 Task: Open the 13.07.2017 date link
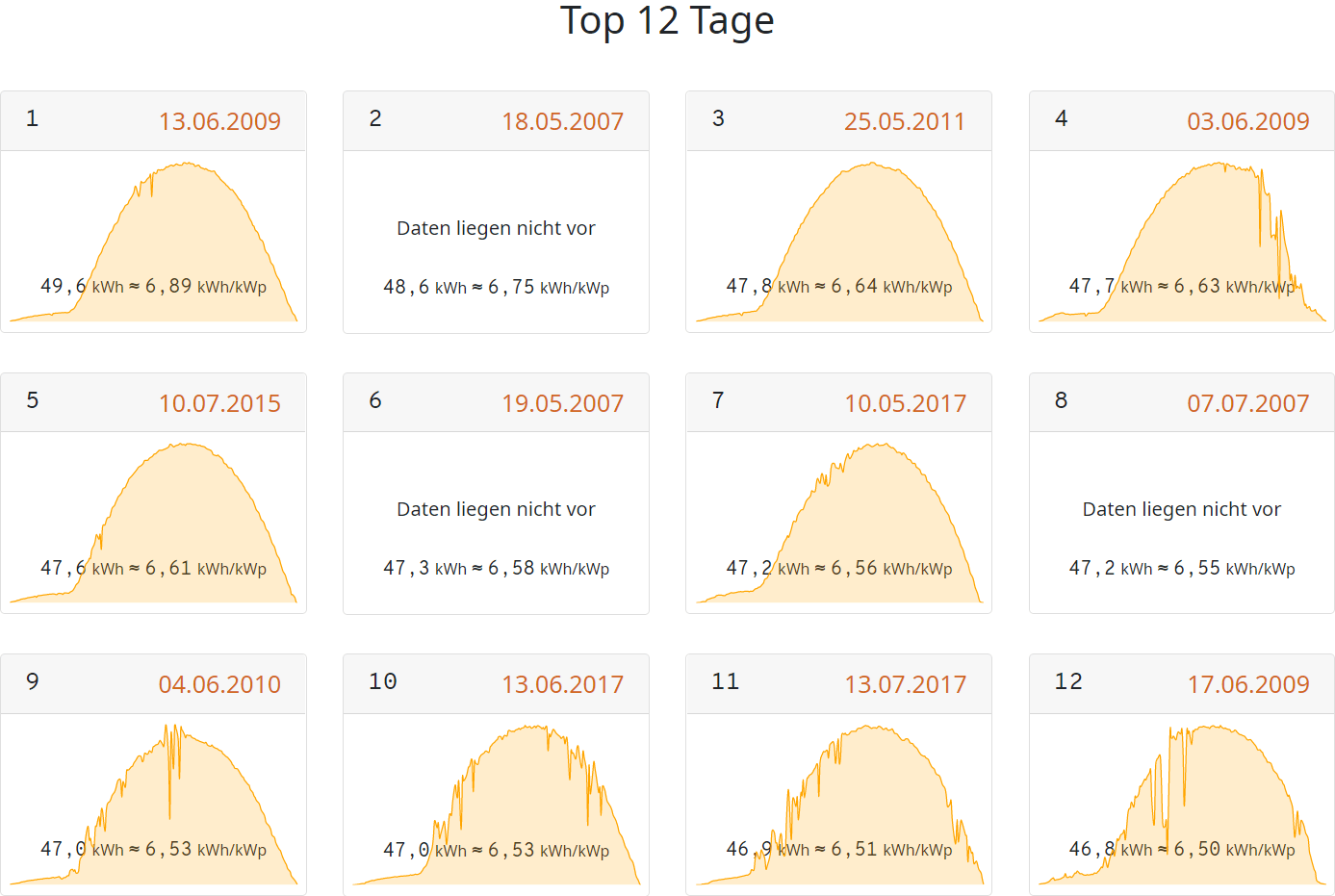click(905, 684)
